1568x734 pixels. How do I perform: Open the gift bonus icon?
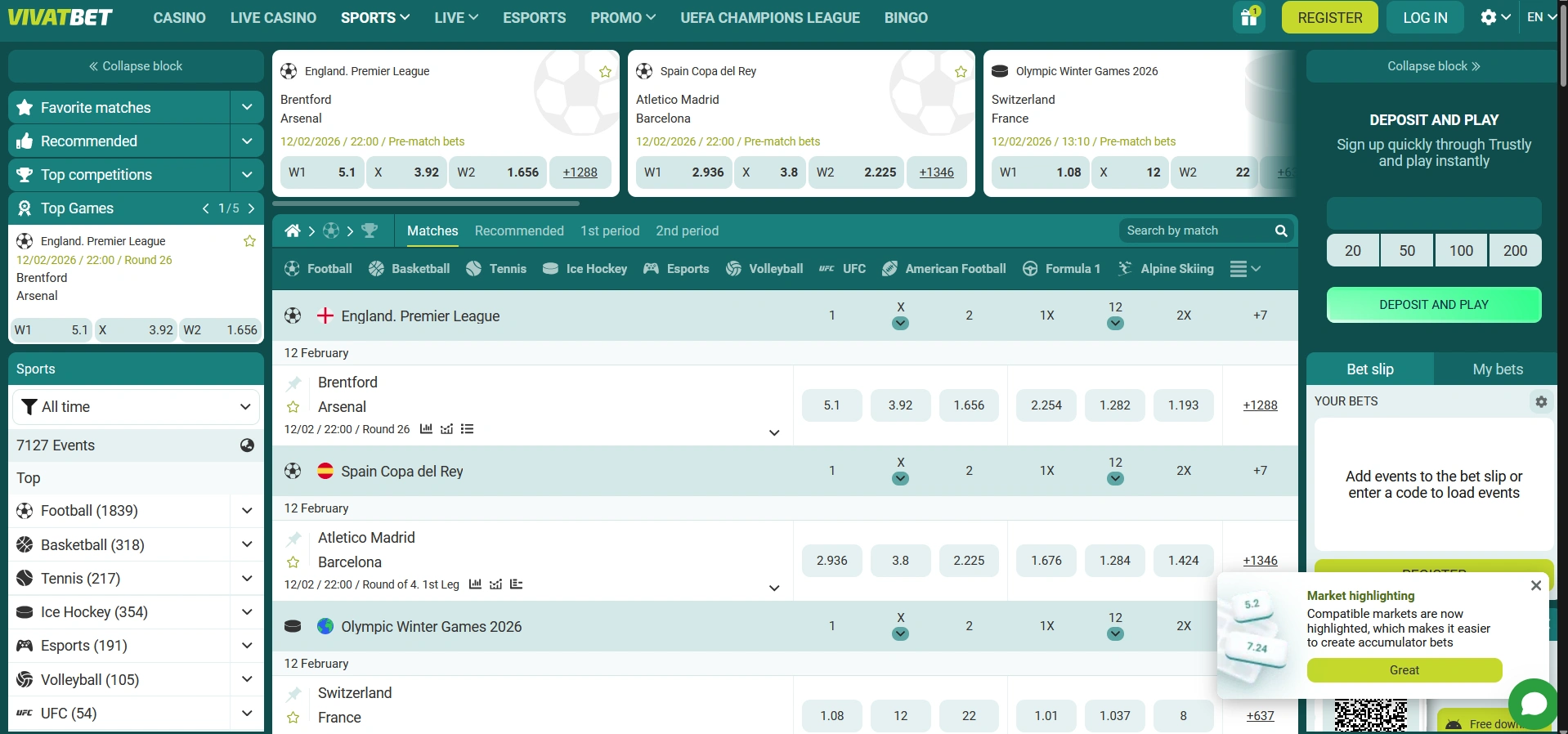(x=1248, y=17)
